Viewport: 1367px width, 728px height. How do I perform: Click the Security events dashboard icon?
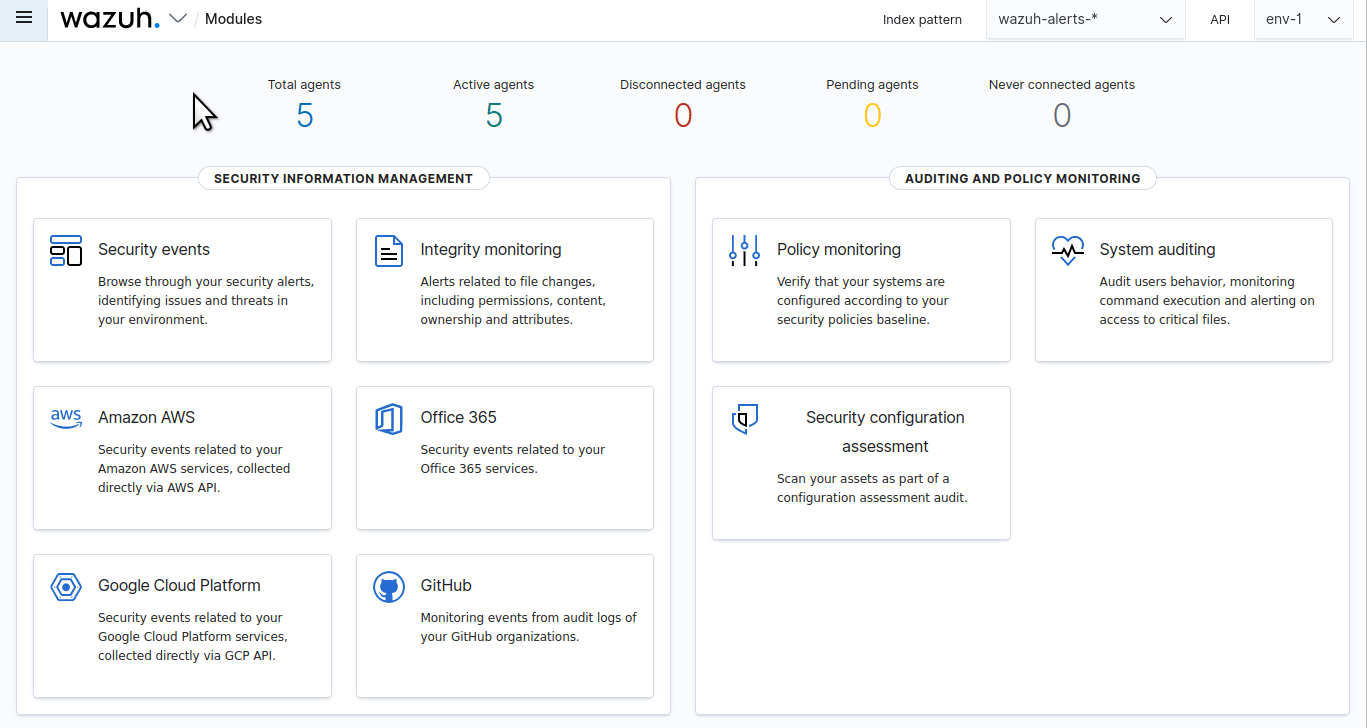point(66,250)
